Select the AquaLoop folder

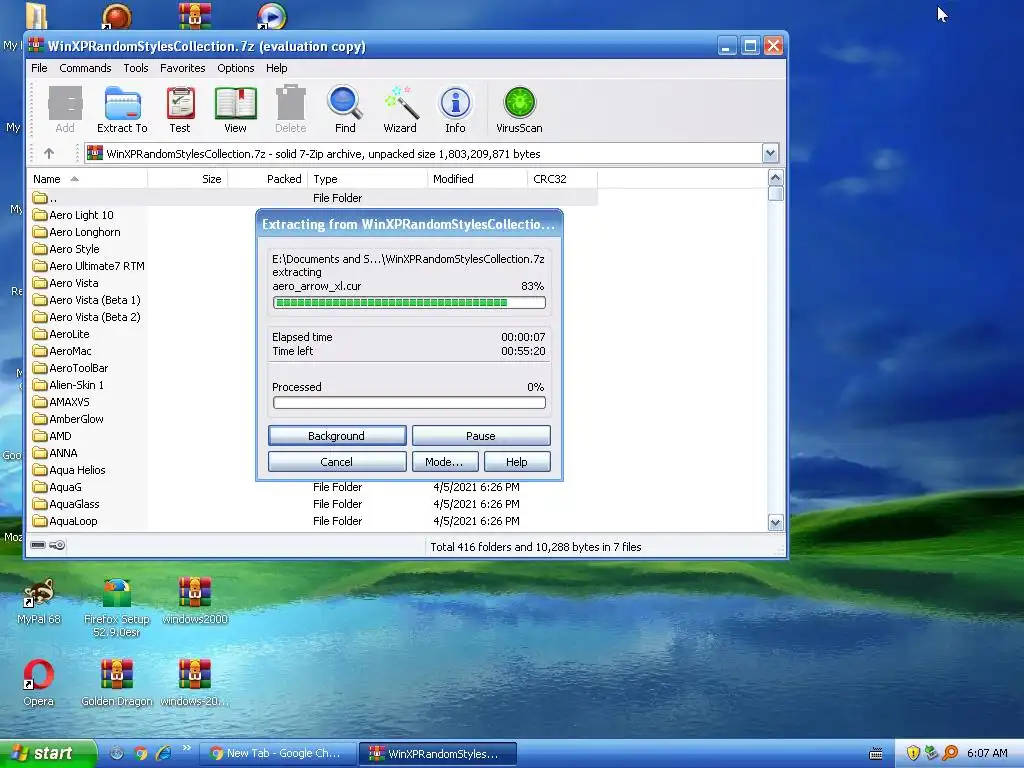click(65, 520)
